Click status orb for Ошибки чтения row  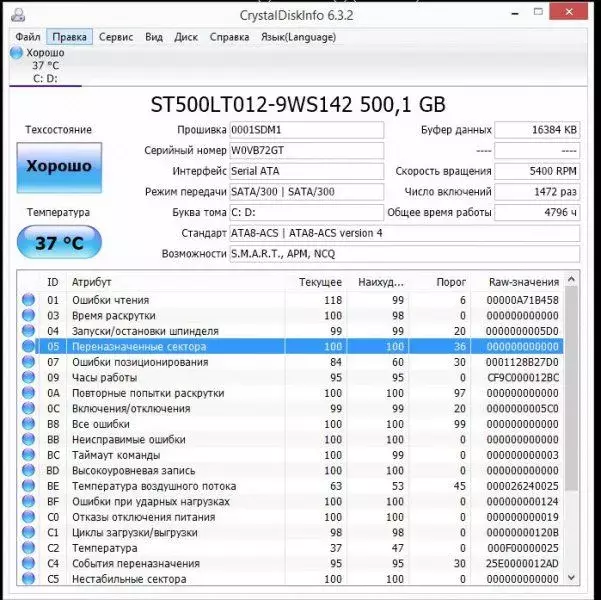pos(28,300)
